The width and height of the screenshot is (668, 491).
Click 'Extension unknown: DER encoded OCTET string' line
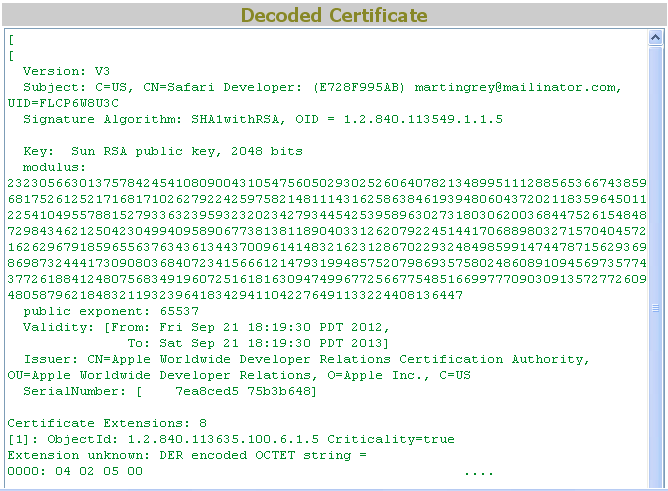tap(187, 455)
